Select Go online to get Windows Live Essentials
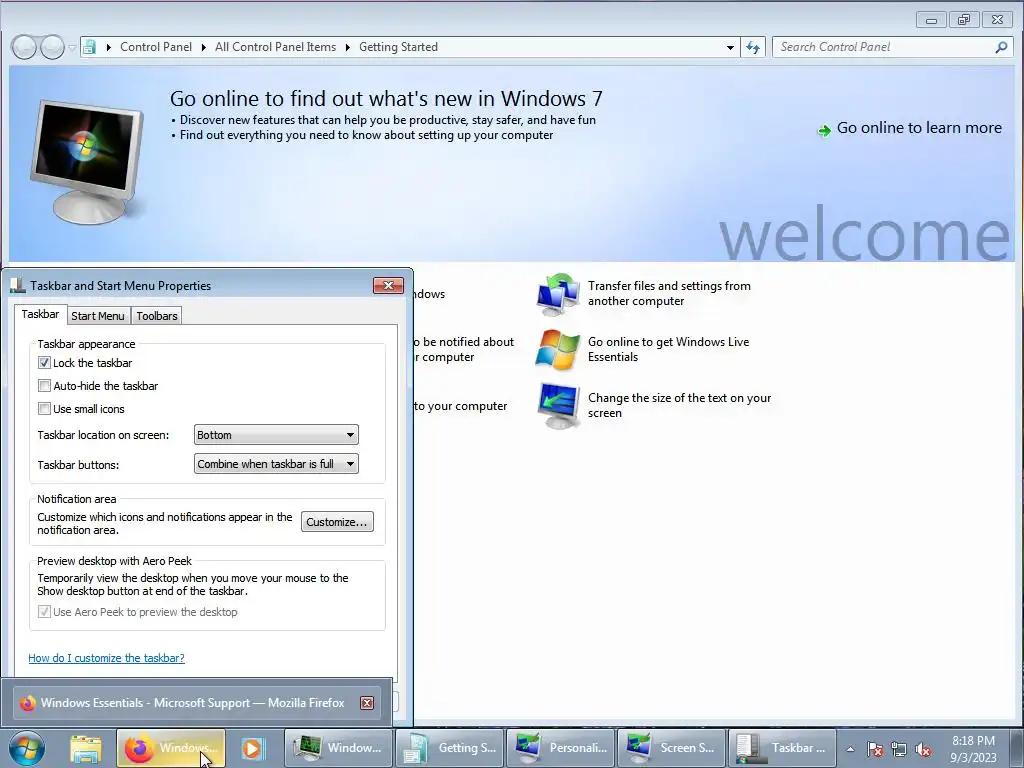Viewport: 1024px width, 768px height. pos(669,349)
